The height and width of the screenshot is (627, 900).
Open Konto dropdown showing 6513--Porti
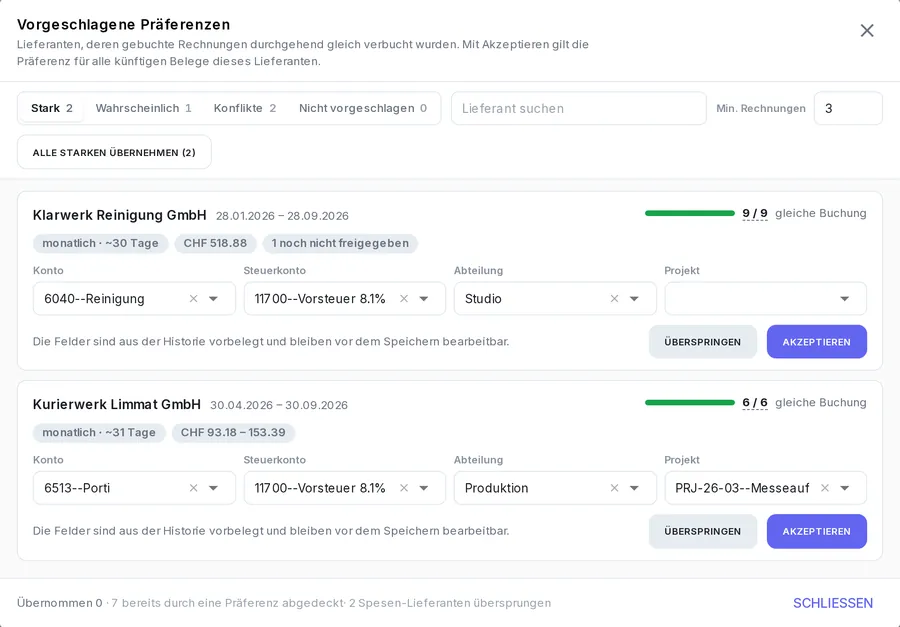(x=214, y=488)
